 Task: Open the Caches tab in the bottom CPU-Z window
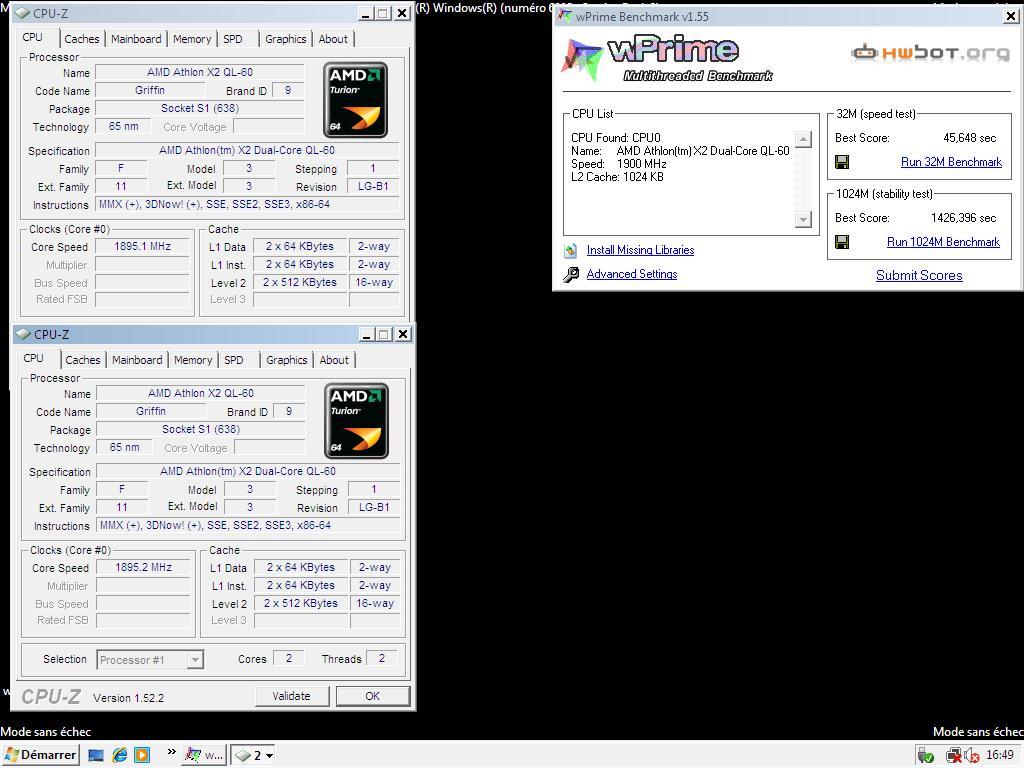point(83,360)
